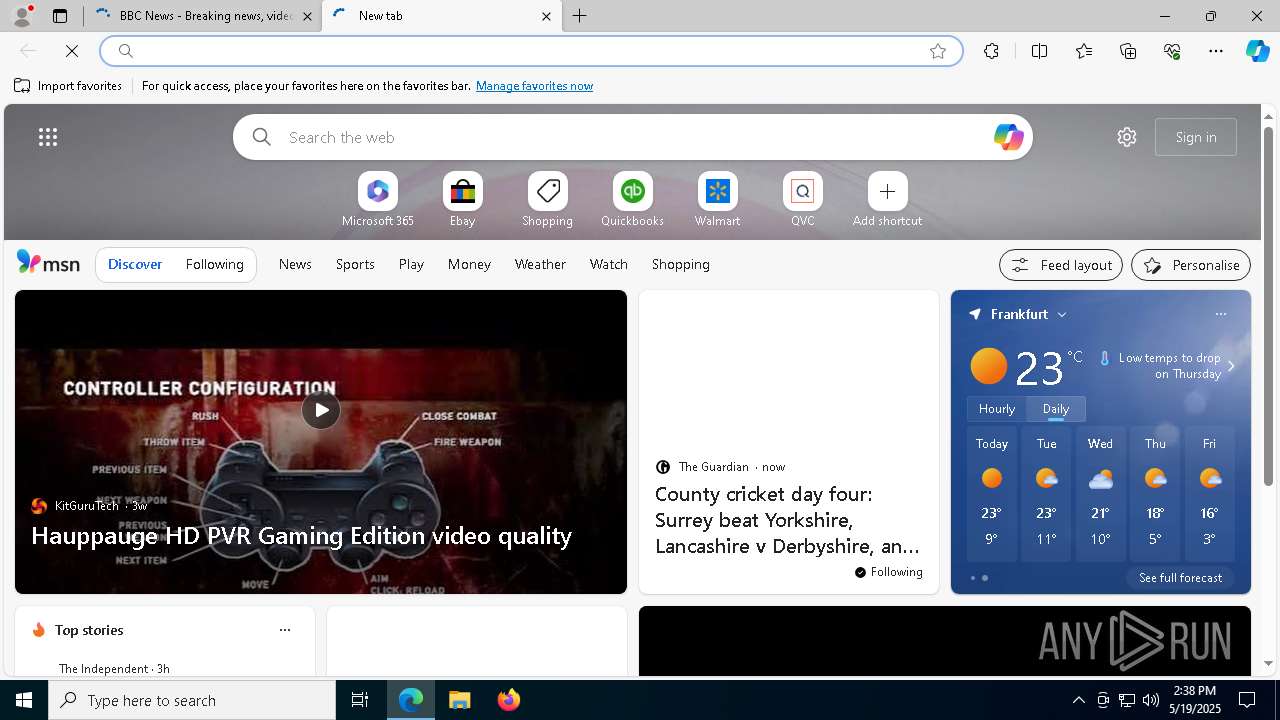Open the Weather menu item
The image size is (1280, 720).
540,264
